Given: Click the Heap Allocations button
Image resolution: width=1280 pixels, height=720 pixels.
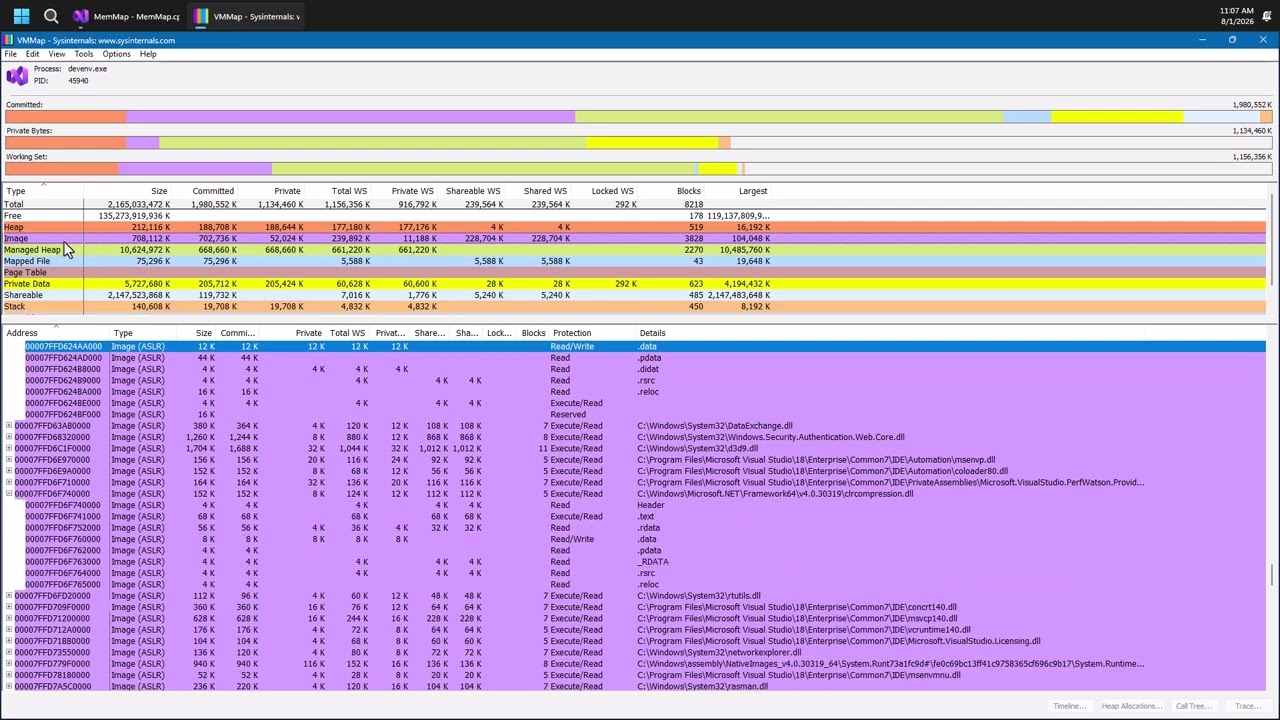Looking at the screenshot, I should (x=1131, y=706).
